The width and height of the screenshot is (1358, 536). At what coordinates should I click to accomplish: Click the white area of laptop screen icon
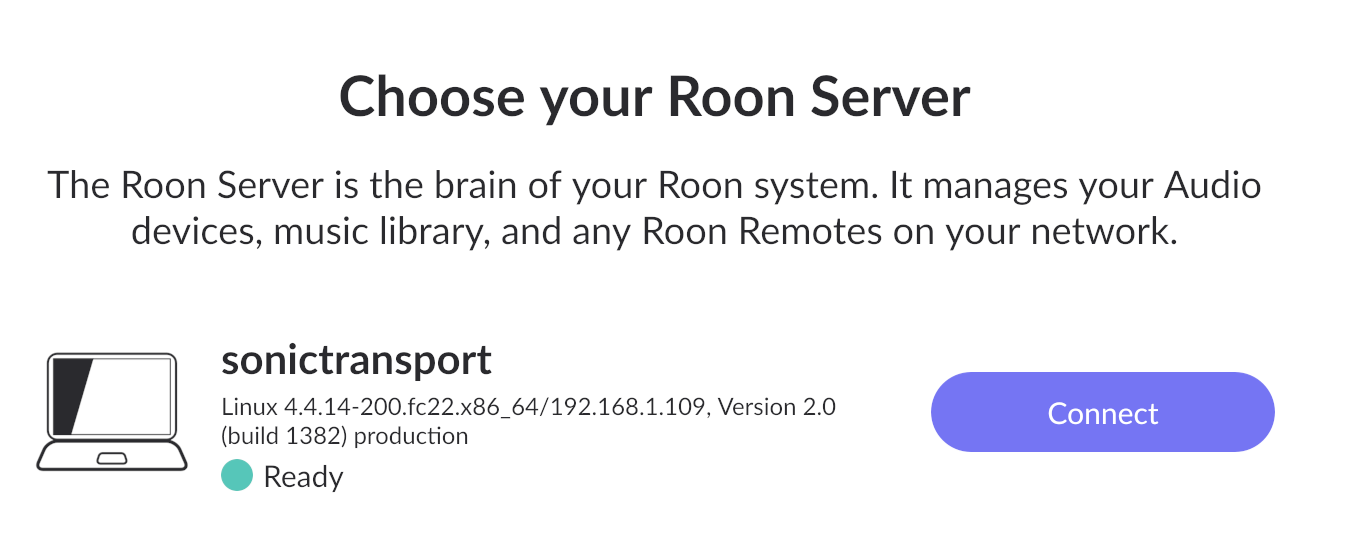(129, 397)
